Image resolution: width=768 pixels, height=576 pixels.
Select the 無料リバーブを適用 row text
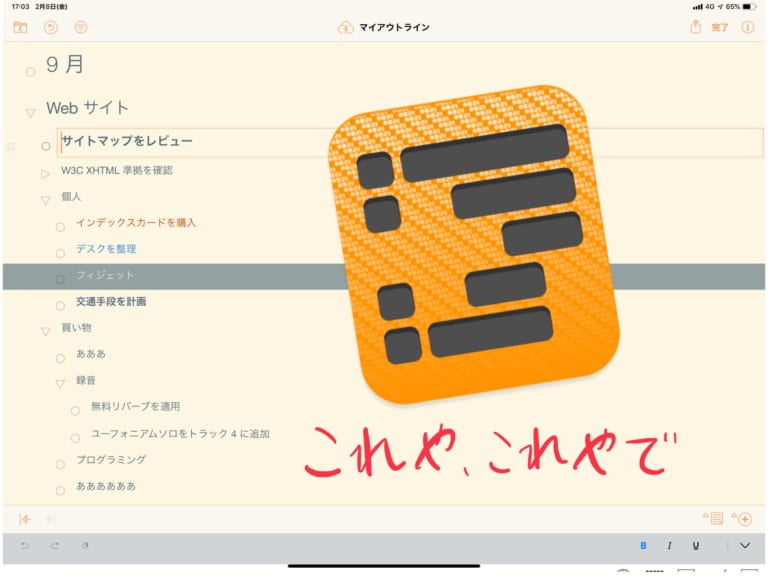click(135, 407)
